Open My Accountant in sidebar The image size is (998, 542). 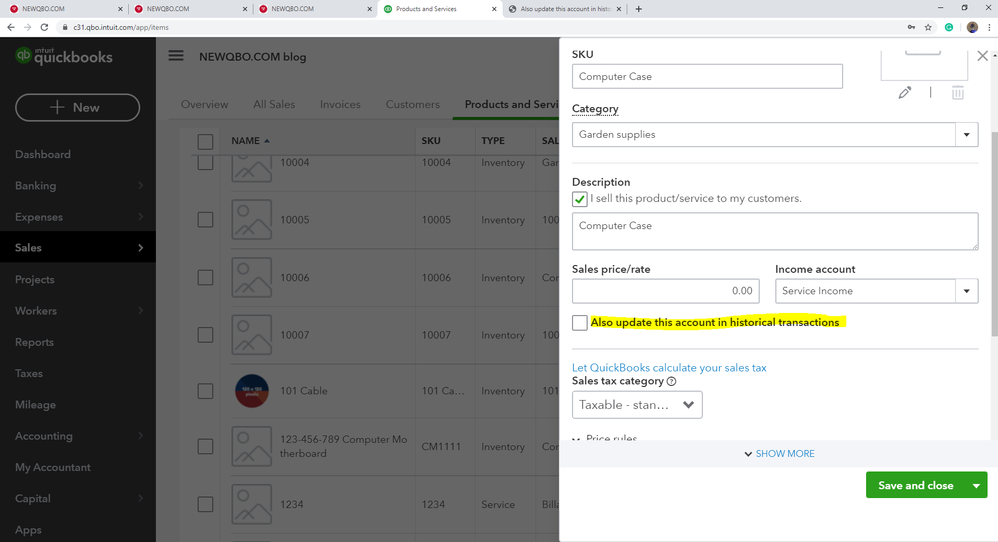pos(53,467)
